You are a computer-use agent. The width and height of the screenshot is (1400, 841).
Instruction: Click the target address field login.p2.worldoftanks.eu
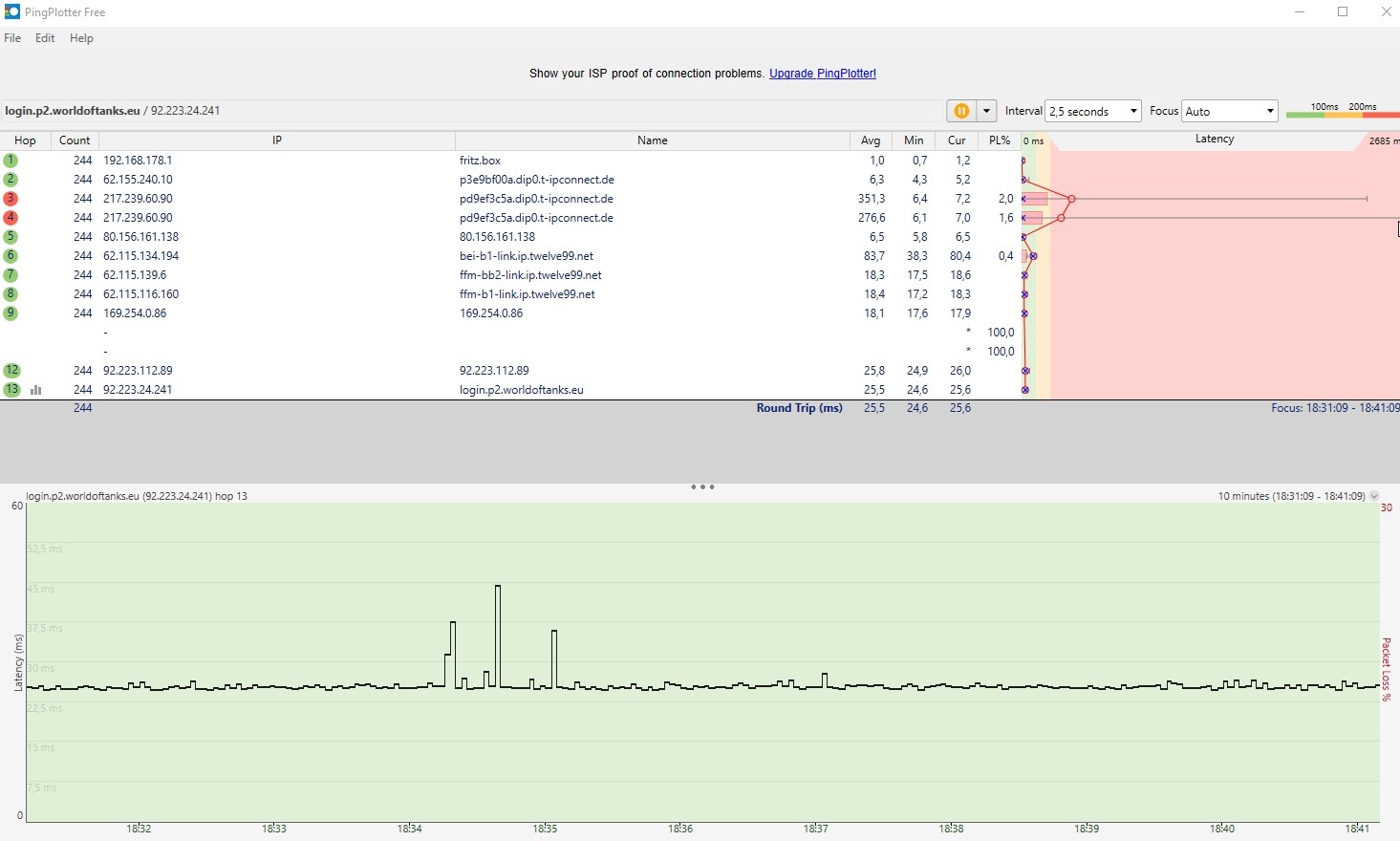coord(472,111)
